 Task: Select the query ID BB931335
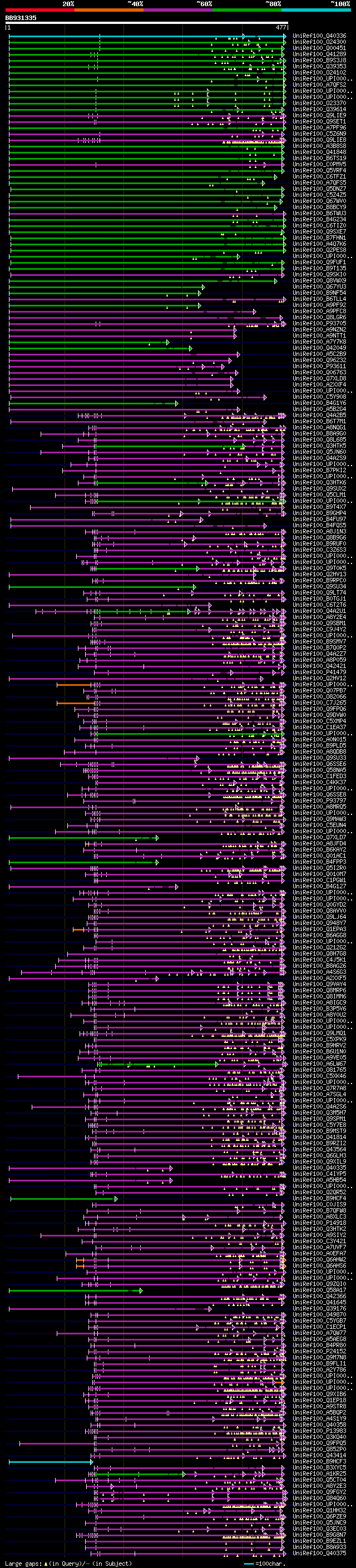[x=21, y=18]
